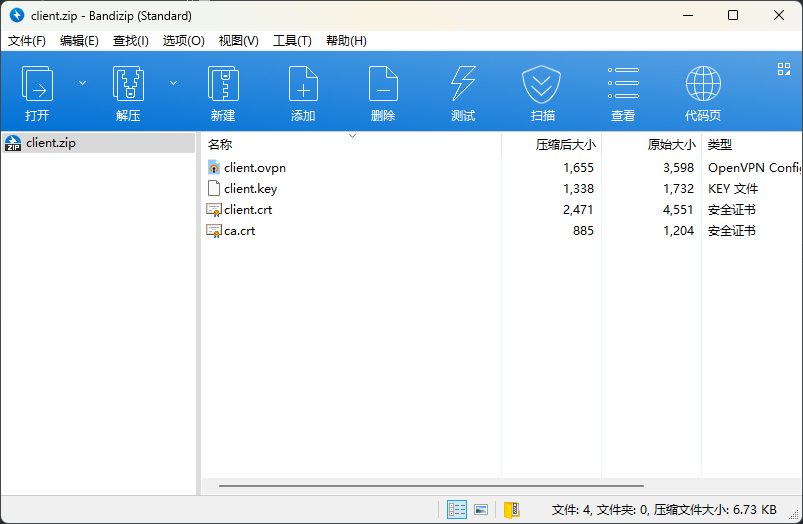Switch to details list view in status bar
803x524 pixels.
pos(456,510)
